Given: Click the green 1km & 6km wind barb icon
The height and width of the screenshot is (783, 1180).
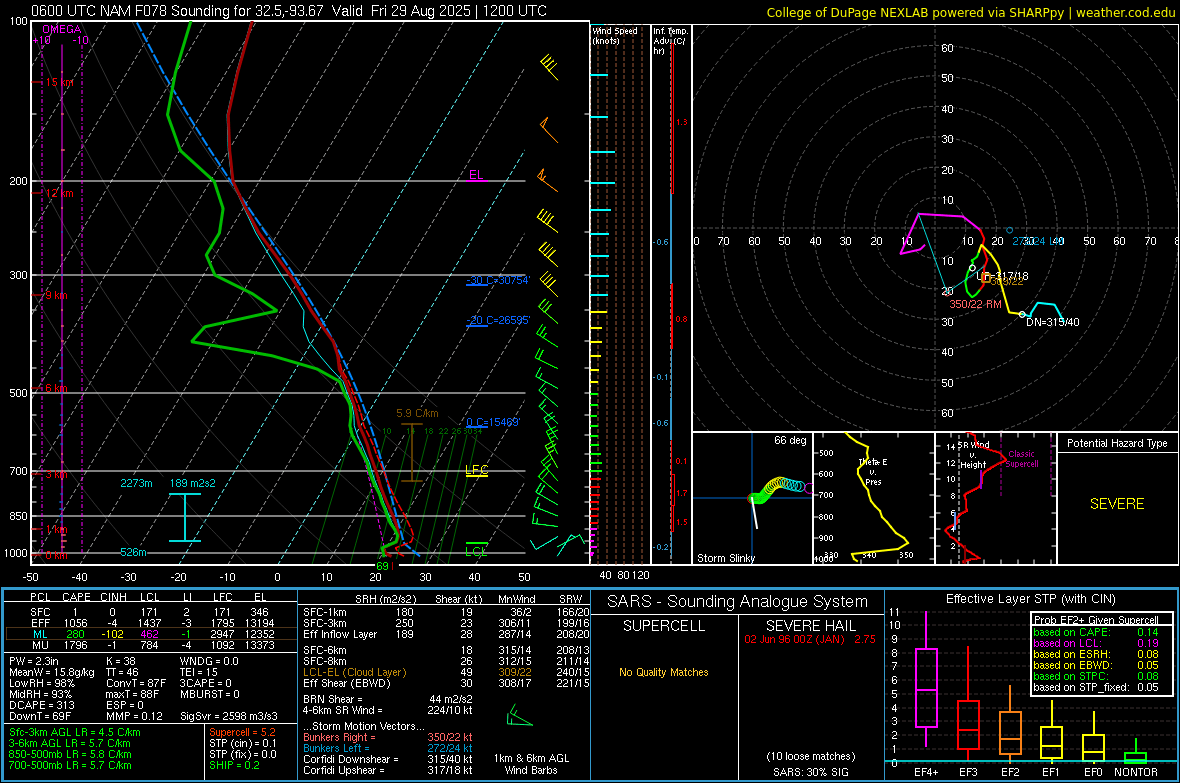Looking at the screenshot, I should coord(519,716).
